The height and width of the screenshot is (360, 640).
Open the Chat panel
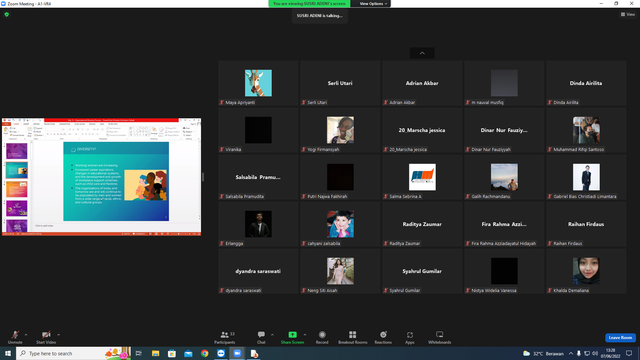pos(261,338)
